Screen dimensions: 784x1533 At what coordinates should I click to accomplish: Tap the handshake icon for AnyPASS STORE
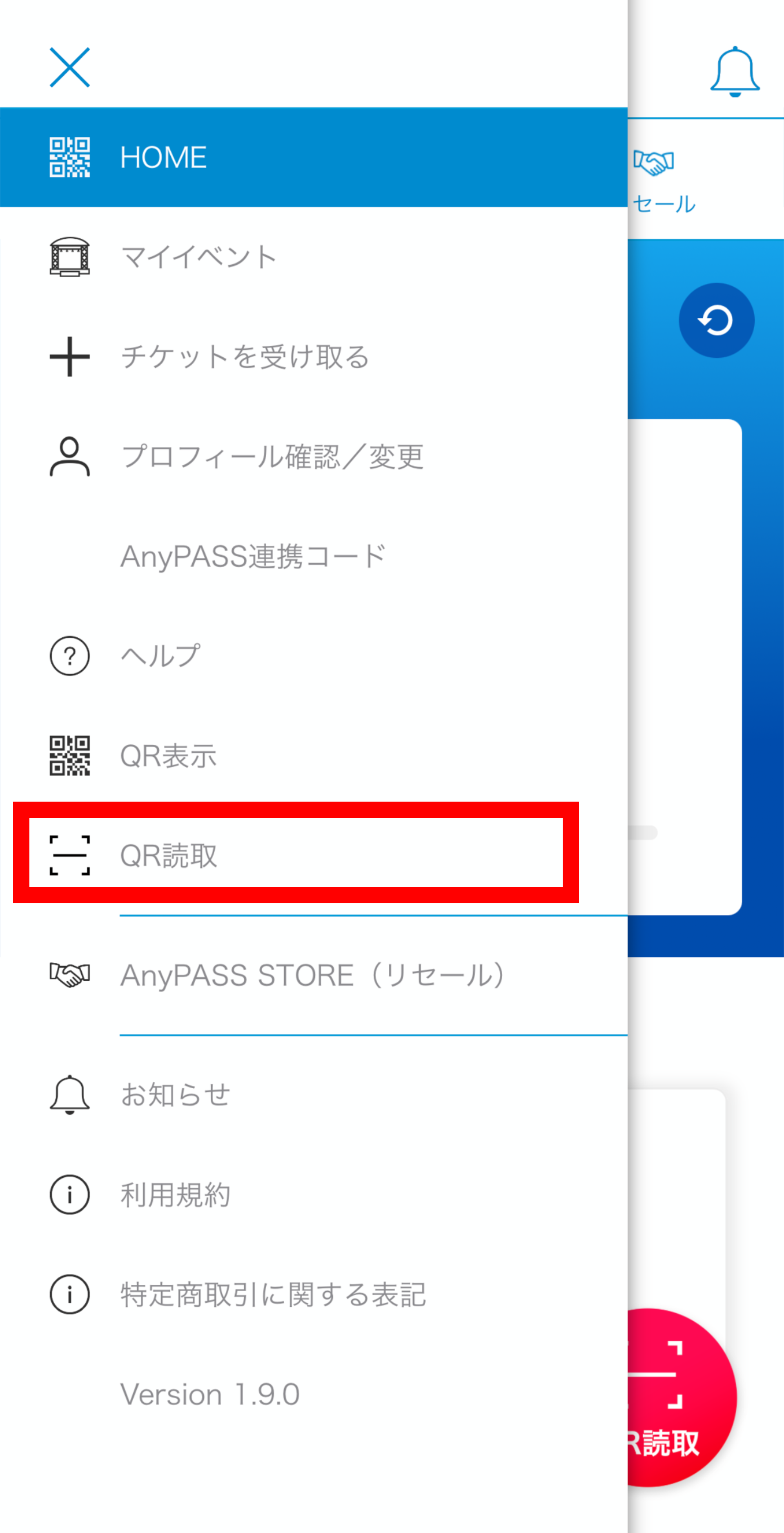click(x=69, y=975)
